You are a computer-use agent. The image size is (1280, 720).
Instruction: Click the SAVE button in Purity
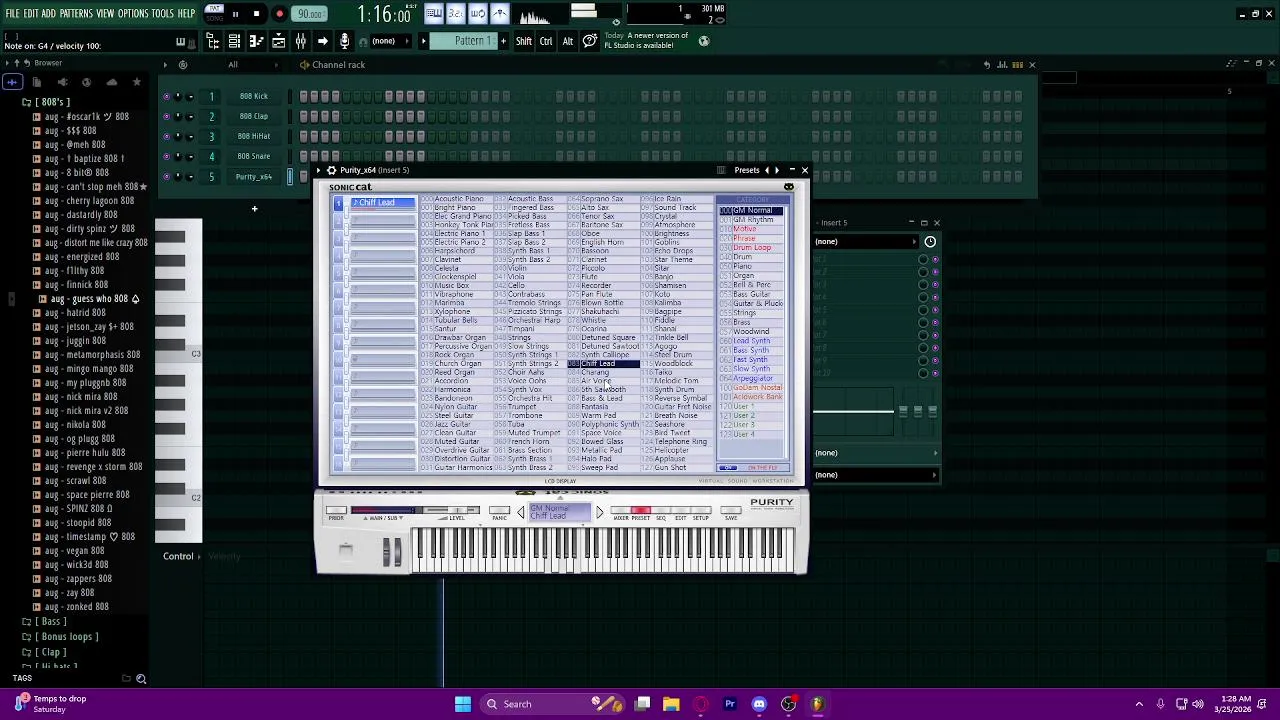click(x=731, y=511)
